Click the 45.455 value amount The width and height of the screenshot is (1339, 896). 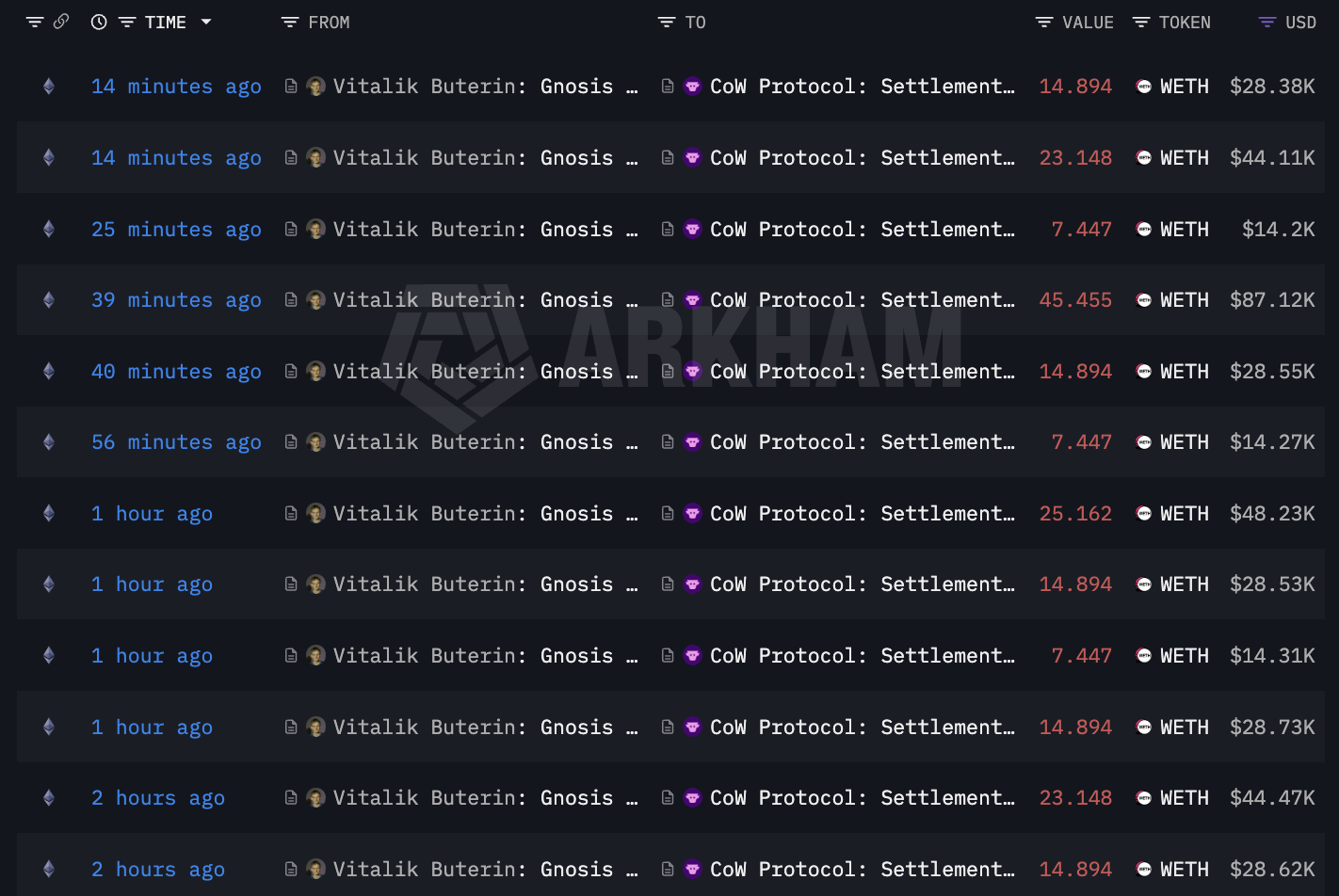1075,300
